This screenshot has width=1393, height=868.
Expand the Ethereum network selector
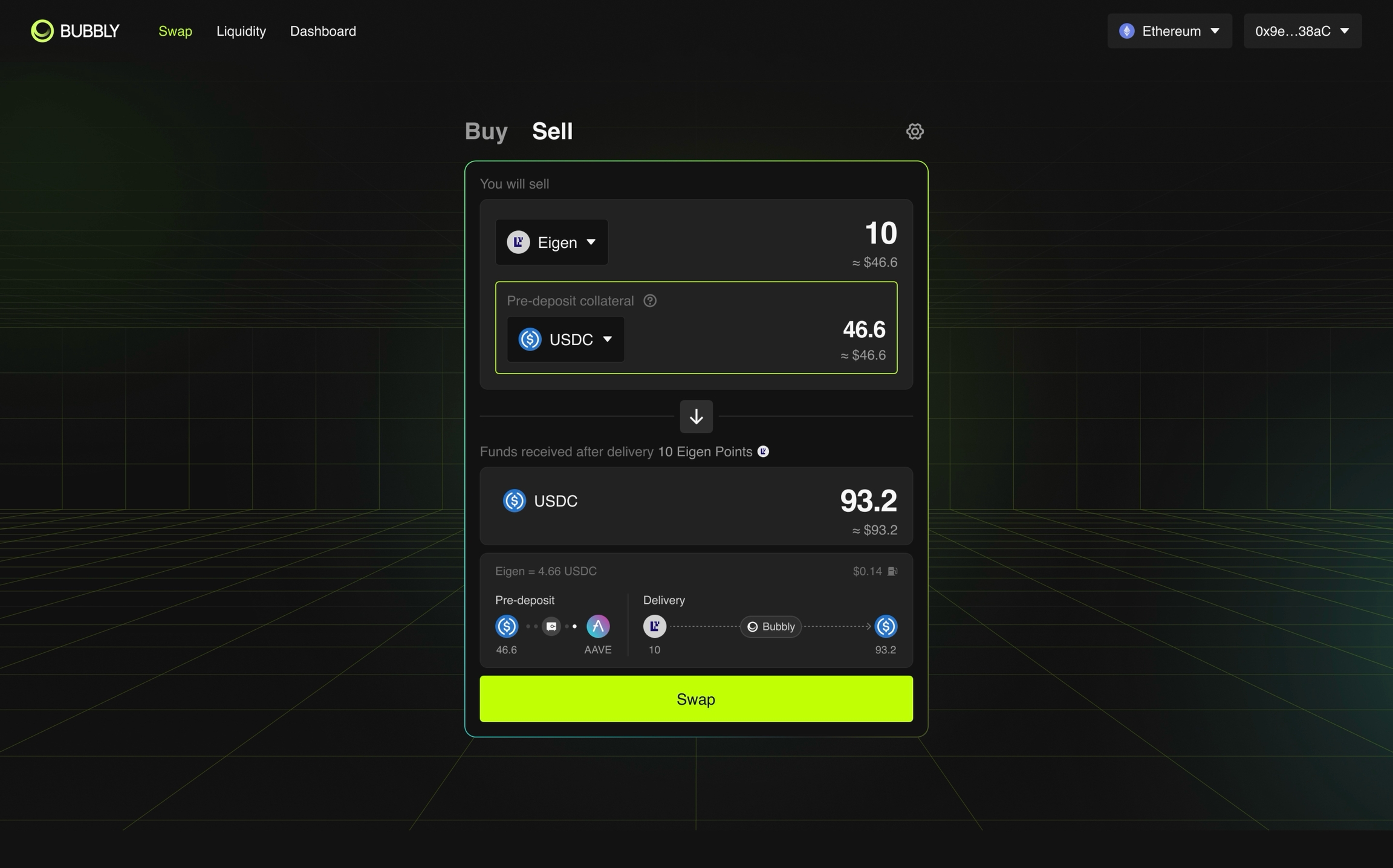(x=1169, y=31)
